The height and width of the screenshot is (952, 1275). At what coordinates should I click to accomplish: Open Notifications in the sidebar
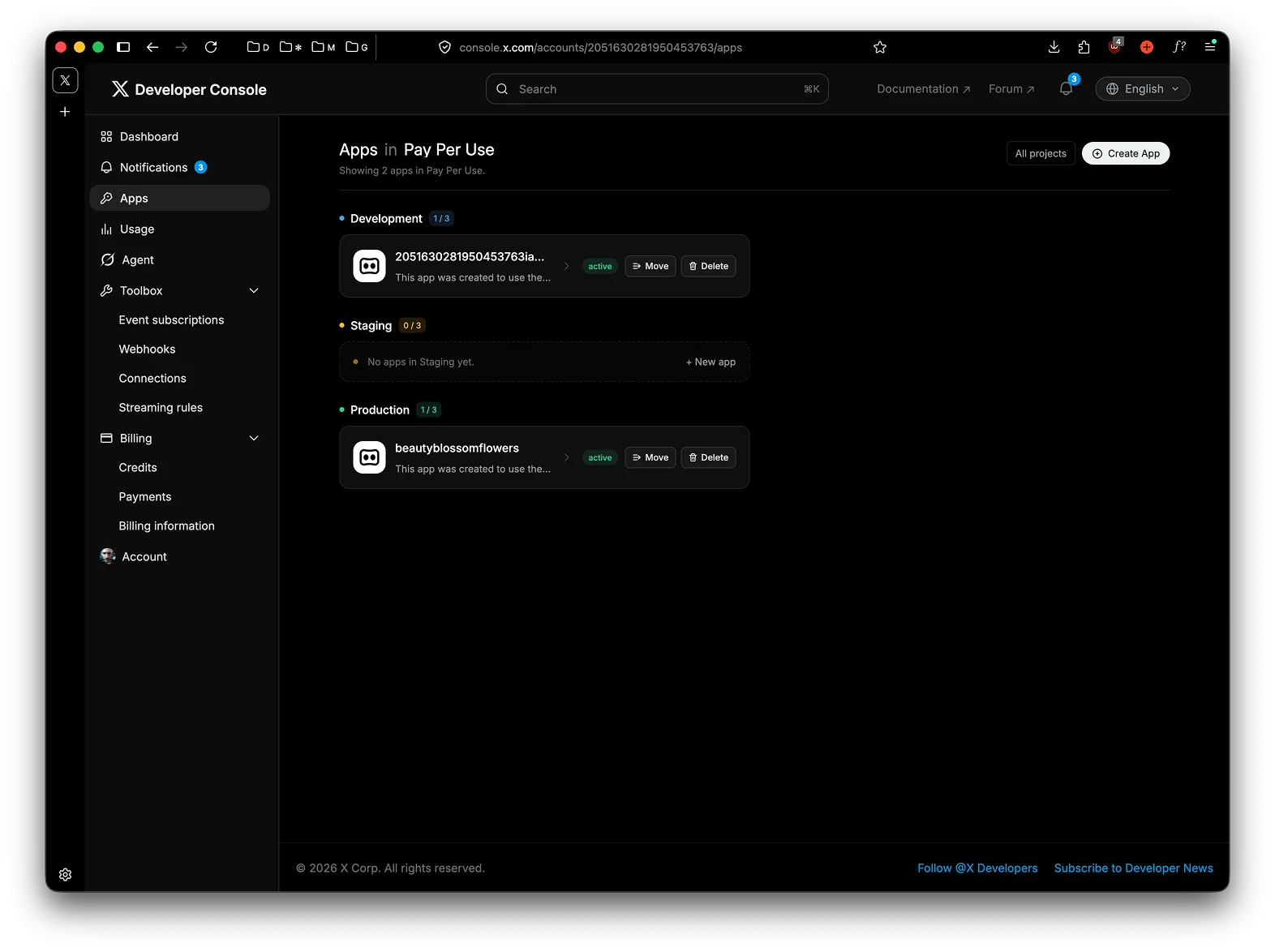[x=179, y=167]
